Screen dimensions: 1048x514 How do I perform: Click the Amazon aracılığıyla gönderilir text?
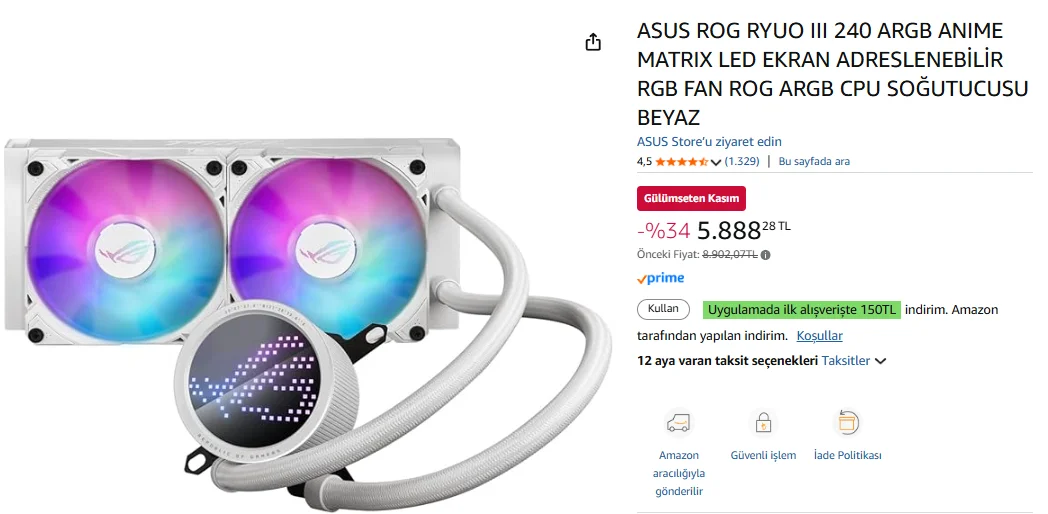tap(678, 473)
